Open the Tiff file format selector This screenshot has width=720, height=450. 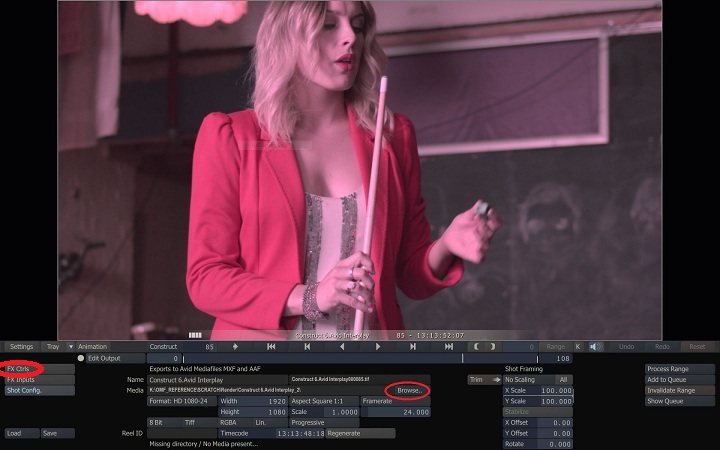pos(200,422)
